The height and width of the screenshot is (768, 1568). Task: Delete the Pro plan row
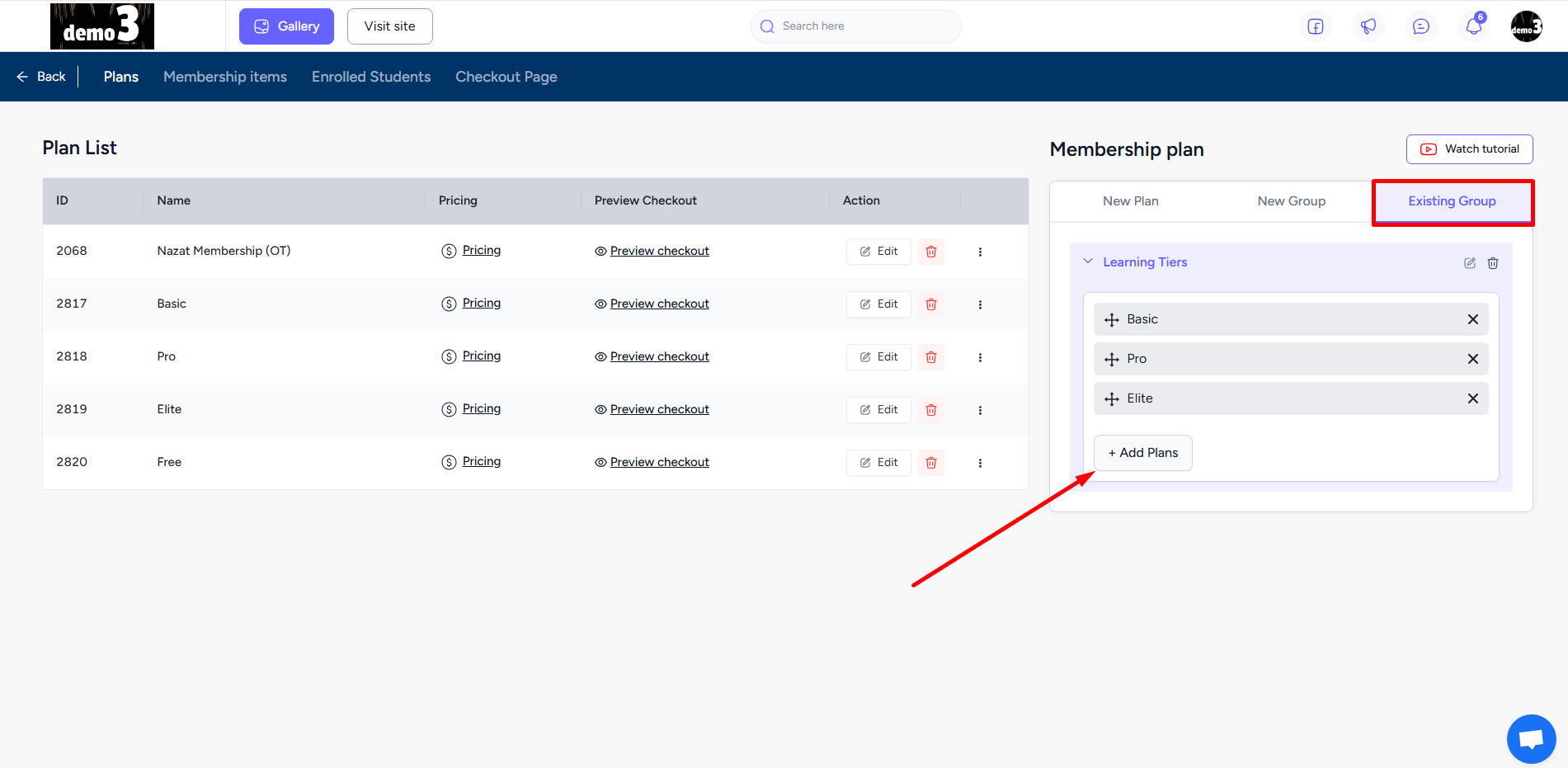[x=931, y=357]
